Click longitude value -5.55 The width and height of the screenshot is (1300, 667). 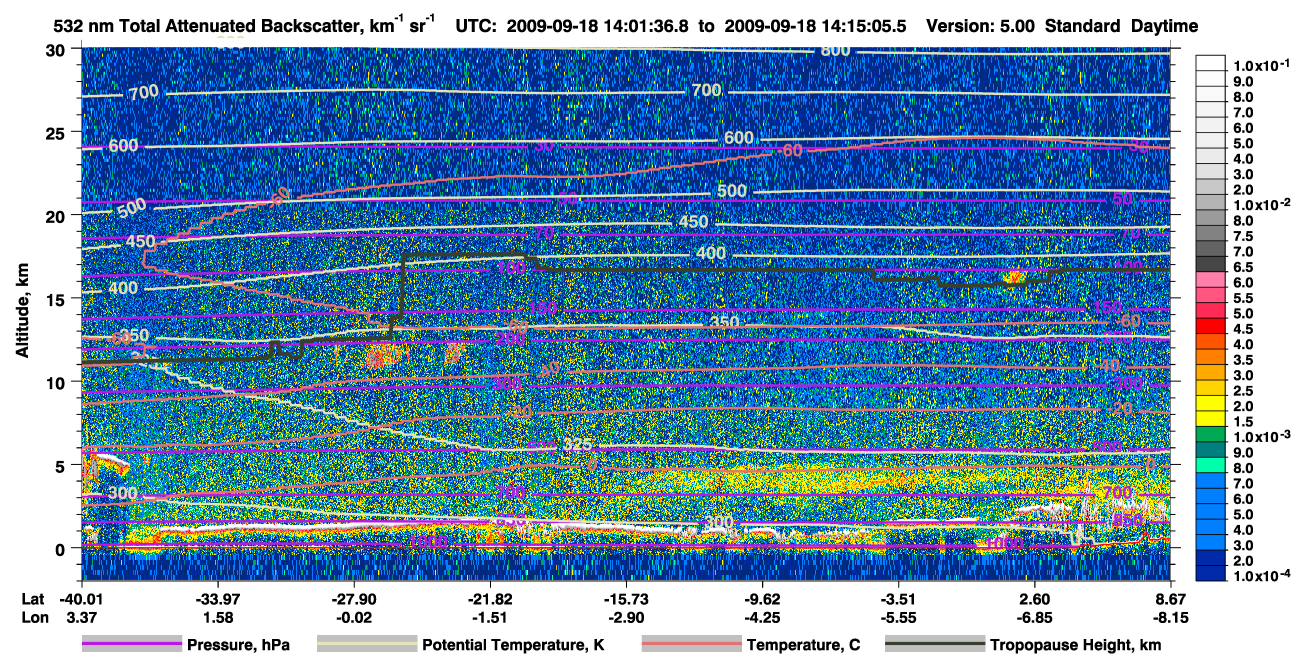tap(899, 617)
